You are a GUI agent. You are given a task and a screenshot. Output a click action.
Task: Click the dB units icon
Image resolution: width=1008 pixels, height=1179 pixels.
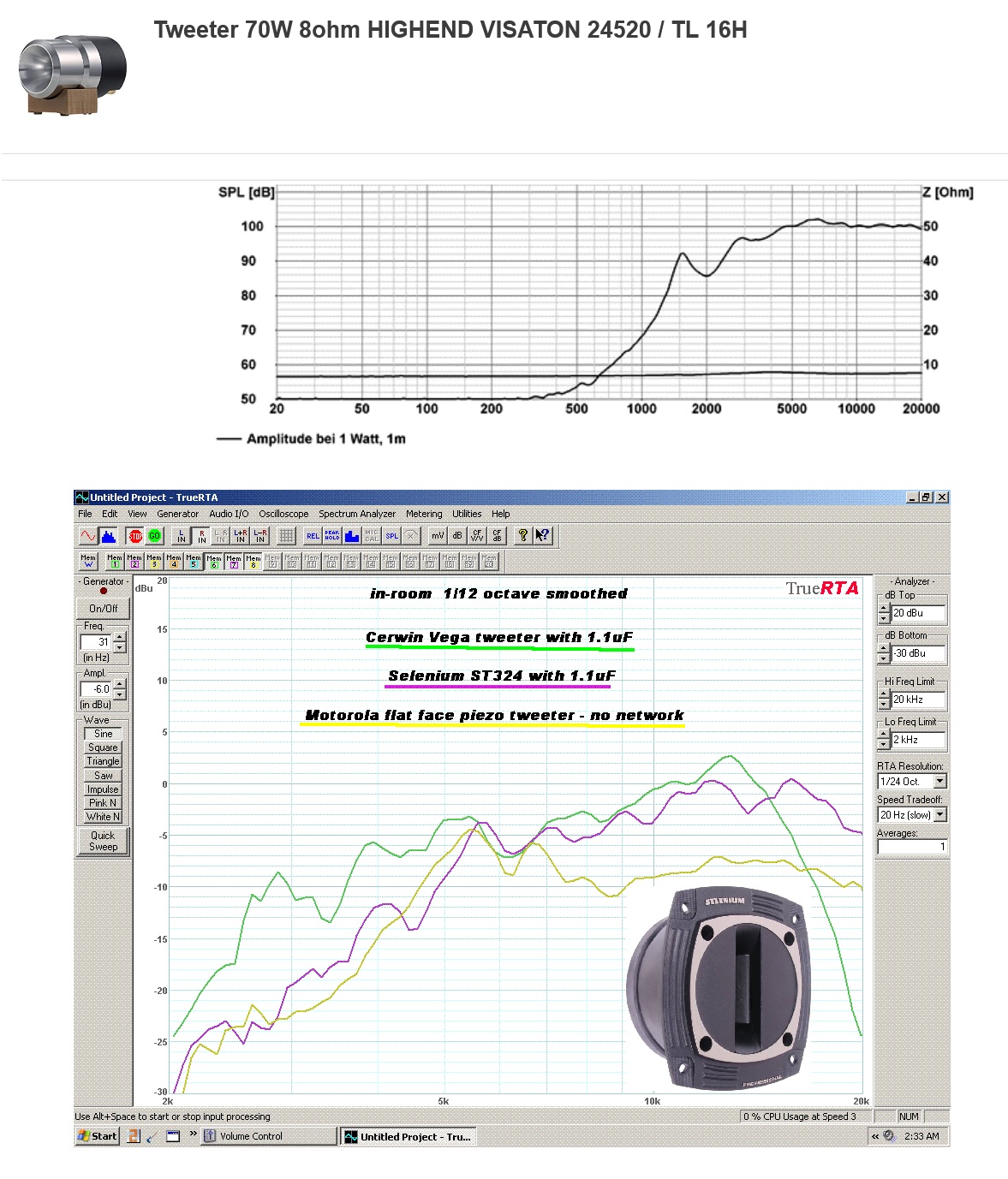457,536
